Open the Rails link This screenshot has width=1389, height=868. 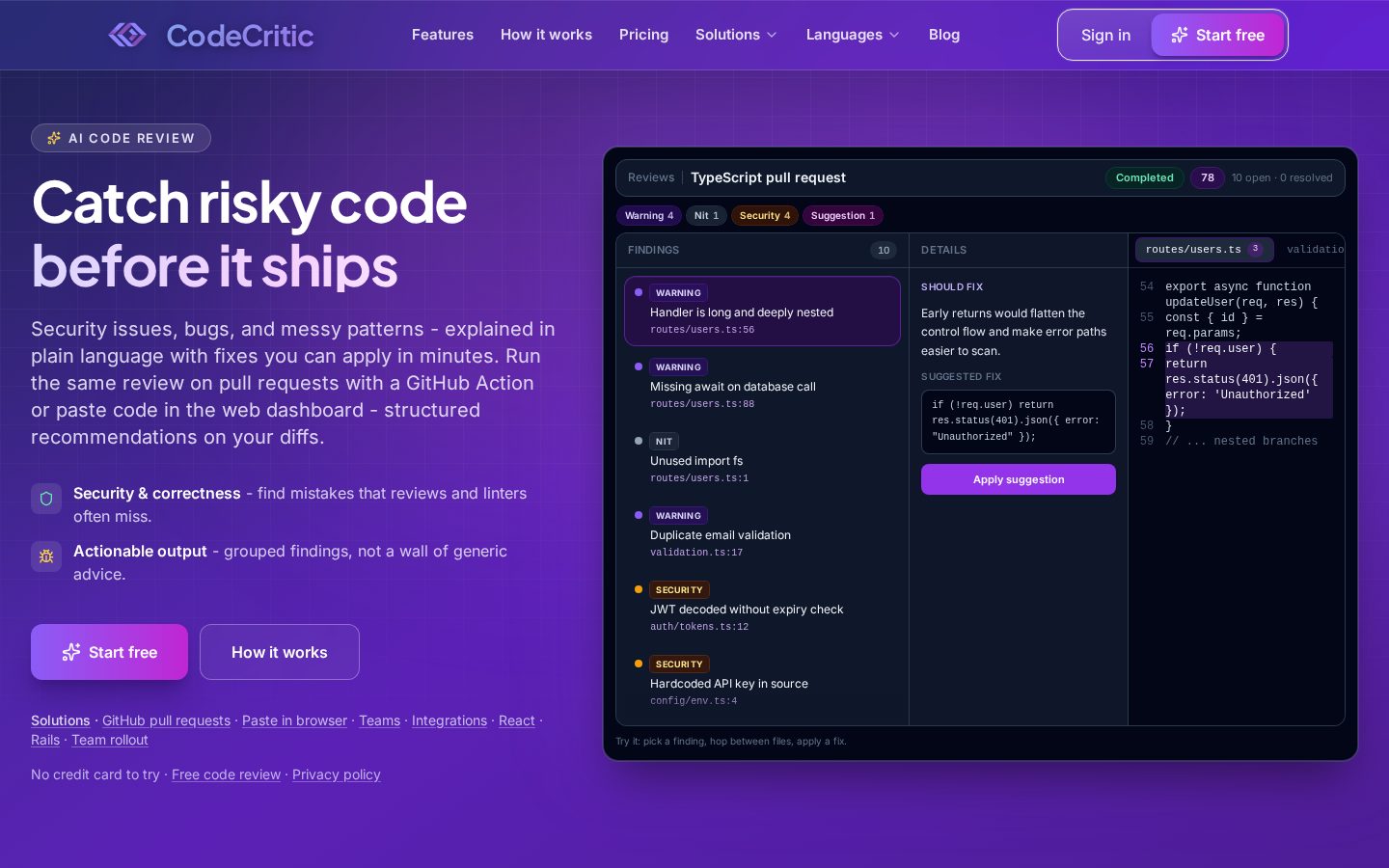click(45, 740)
